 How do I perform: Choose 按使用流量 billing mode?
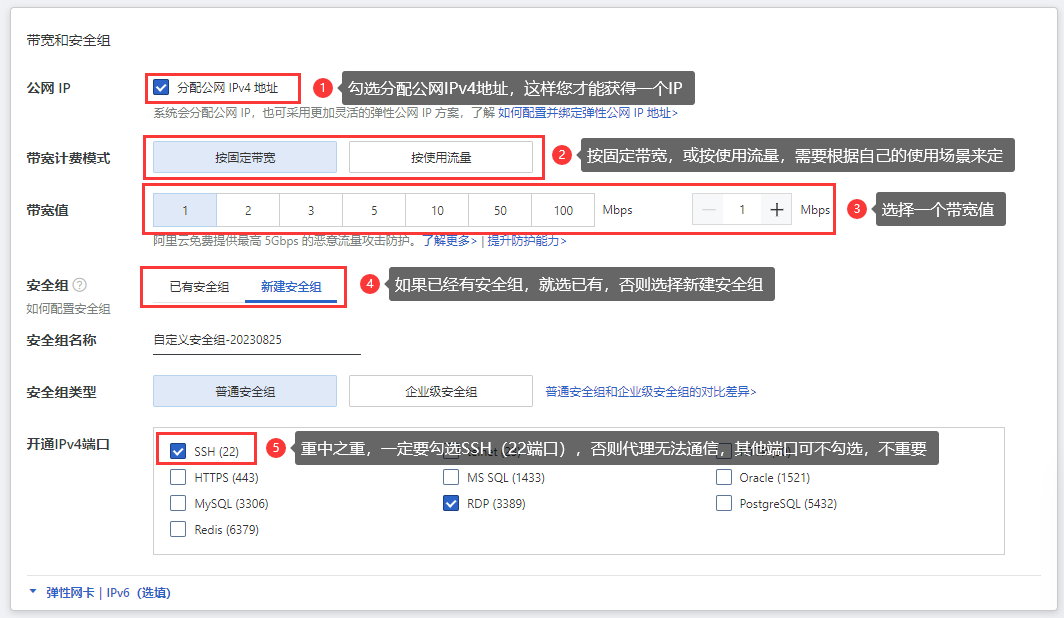pyautogui.click(x=440, y=158)
